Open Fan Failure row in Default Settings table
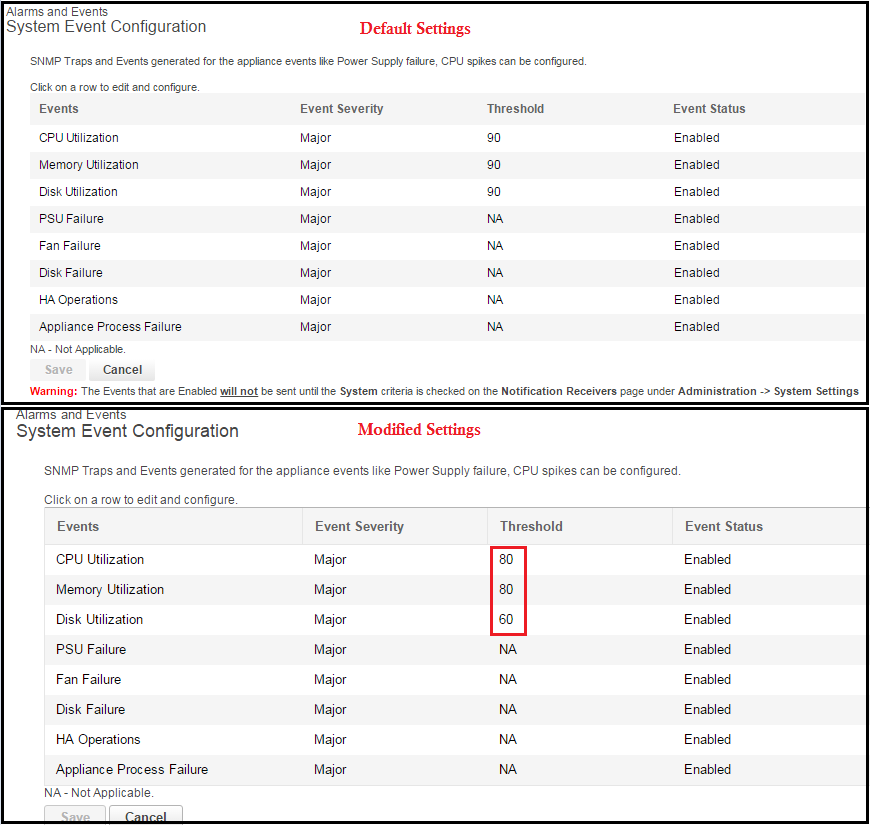Image resolution: width=870 pixels, height=825 pixels. pos(70,246)
